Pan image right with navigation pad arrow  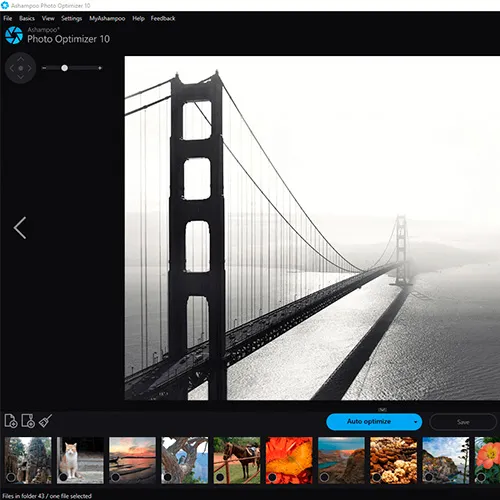(30, 68)
